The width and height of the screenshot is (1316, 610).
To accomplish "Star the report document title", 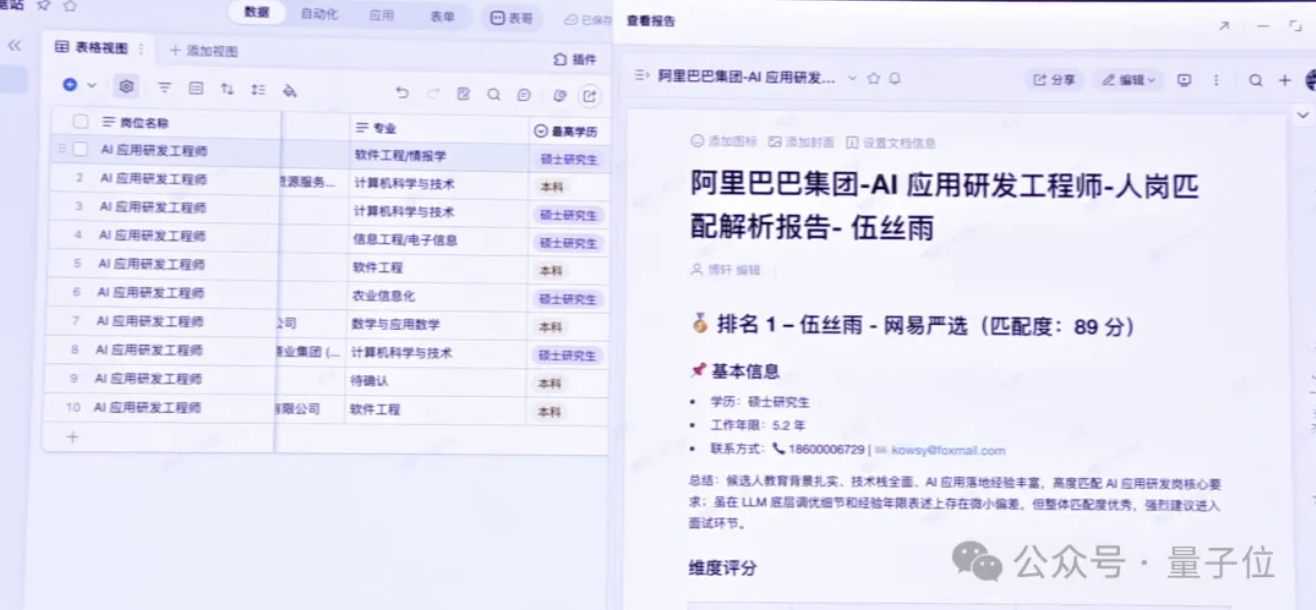I will pos(874,78).
